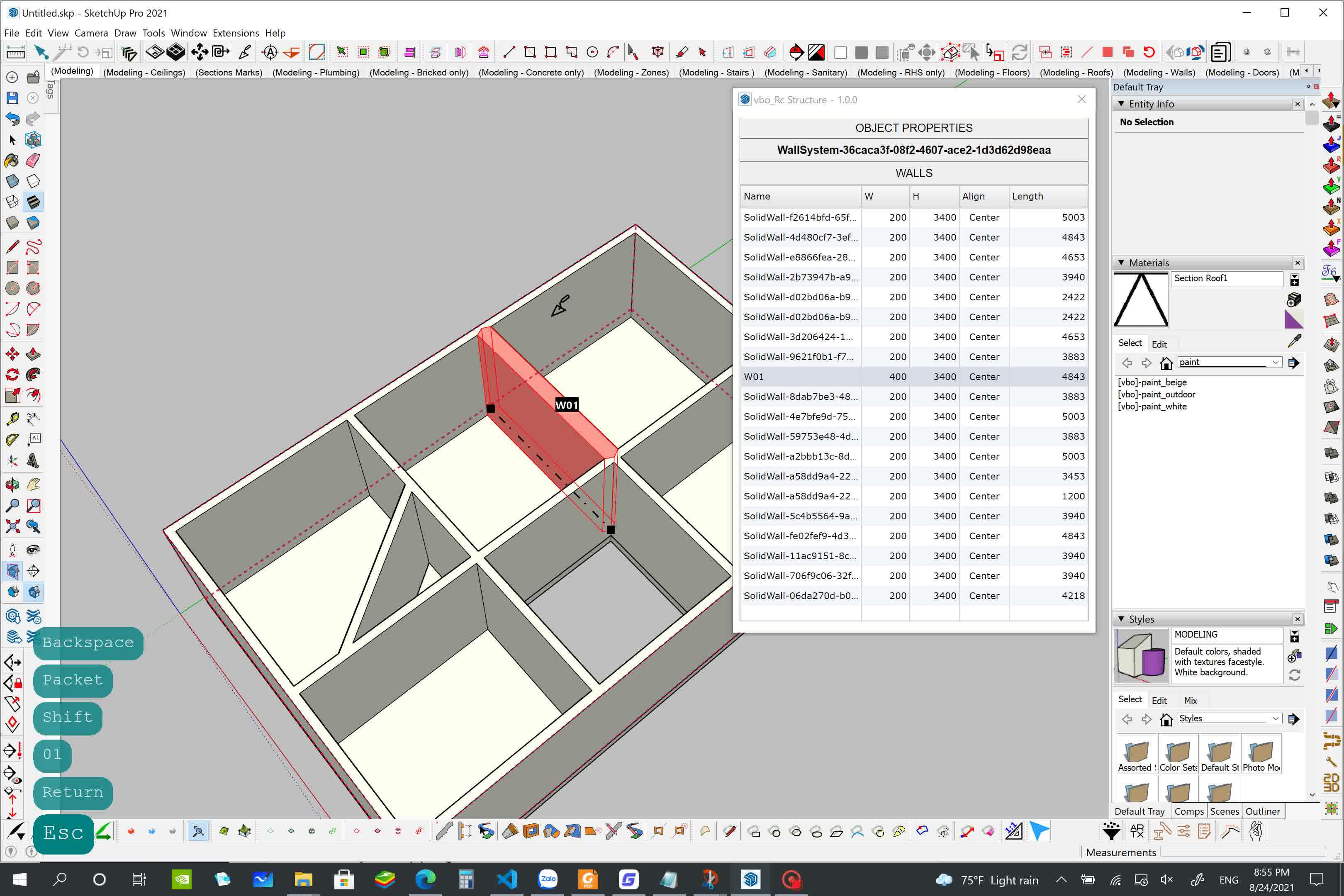Screen dimensions: 1344x896
Task: Select the 3D Text tool
Action: click(33, 460)
